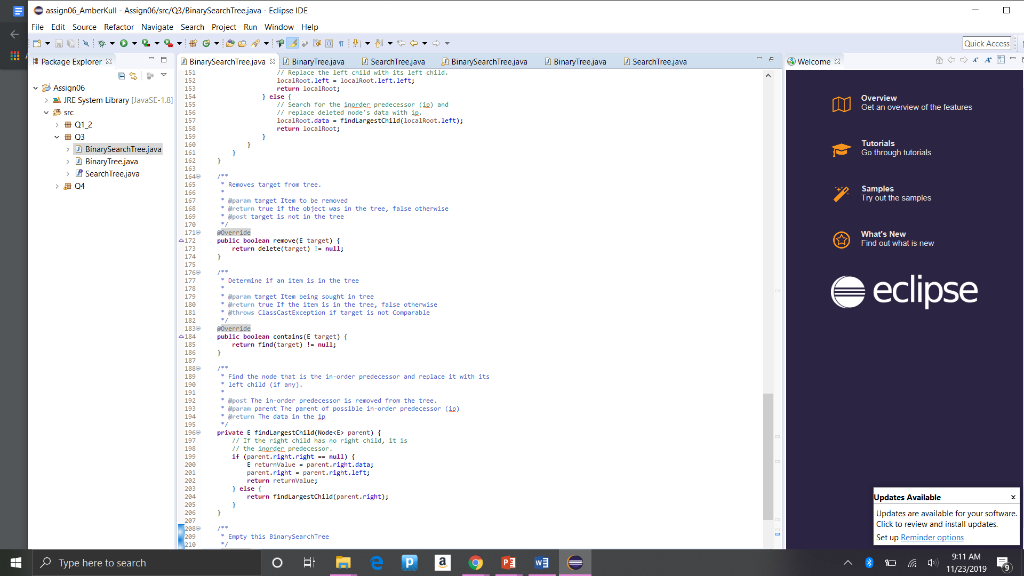
Task: Jump to Next Annotation arrow icon
Action: (x=355, y=43)
